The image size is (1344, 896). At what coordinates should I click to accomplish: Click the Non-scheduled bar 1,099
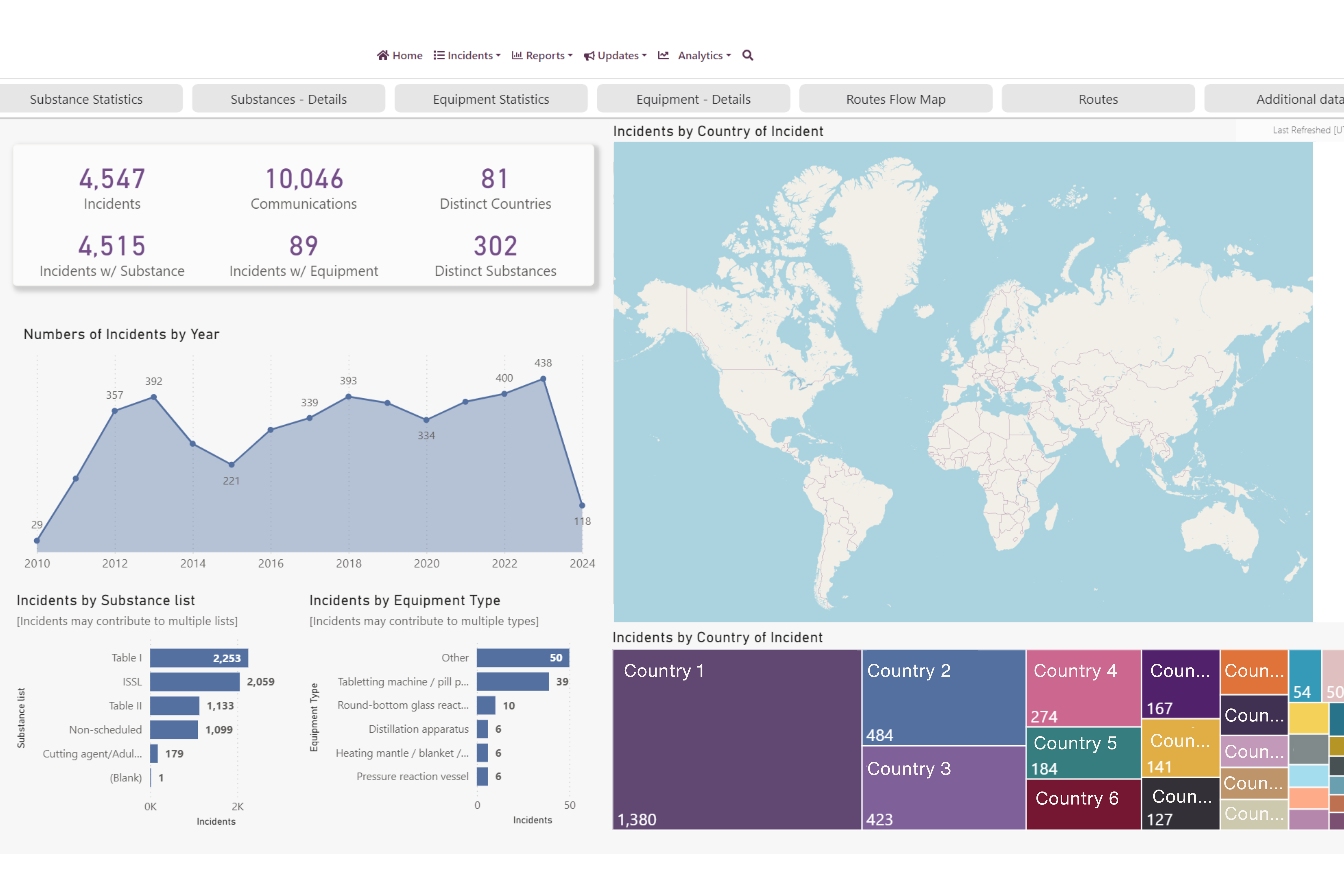[x=174, y=730]
